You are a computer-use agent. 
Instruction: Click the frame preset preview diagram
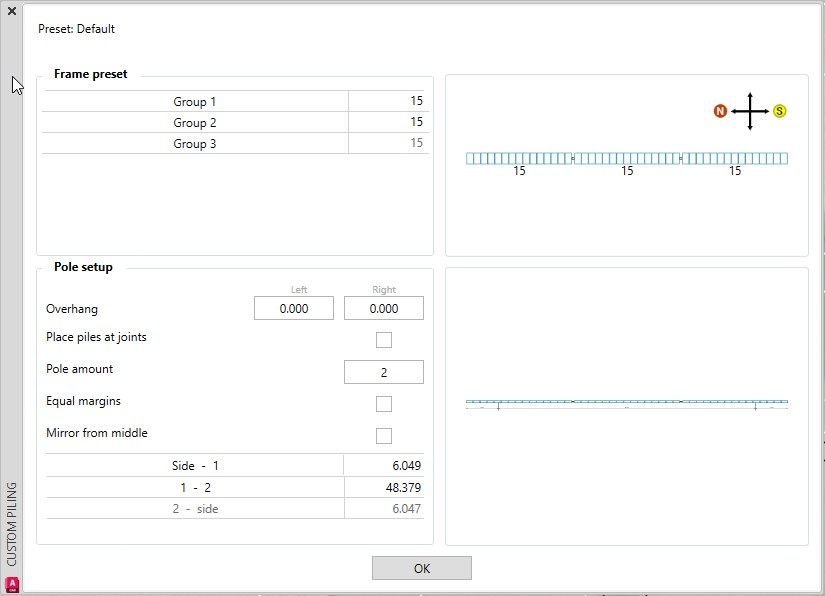(x=627, y=159)
